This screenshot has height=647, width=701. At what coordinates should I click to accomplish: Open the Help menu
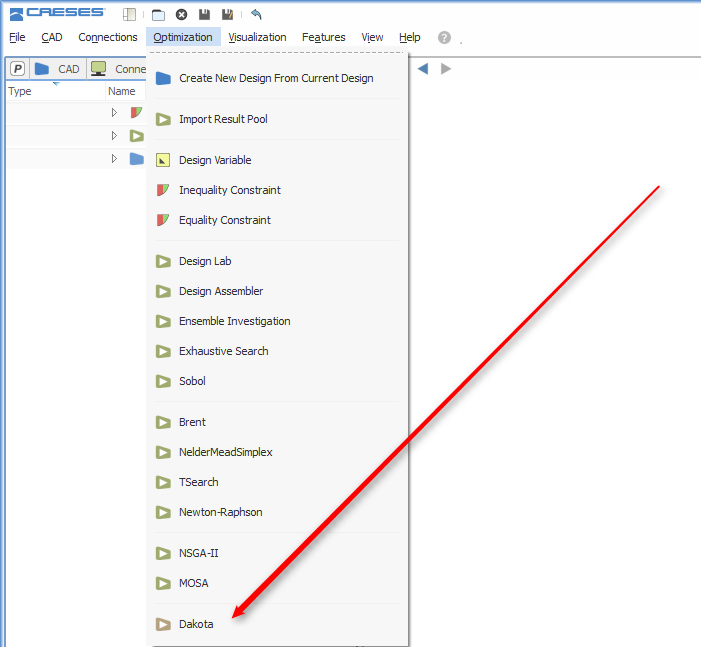coord(410,37)
